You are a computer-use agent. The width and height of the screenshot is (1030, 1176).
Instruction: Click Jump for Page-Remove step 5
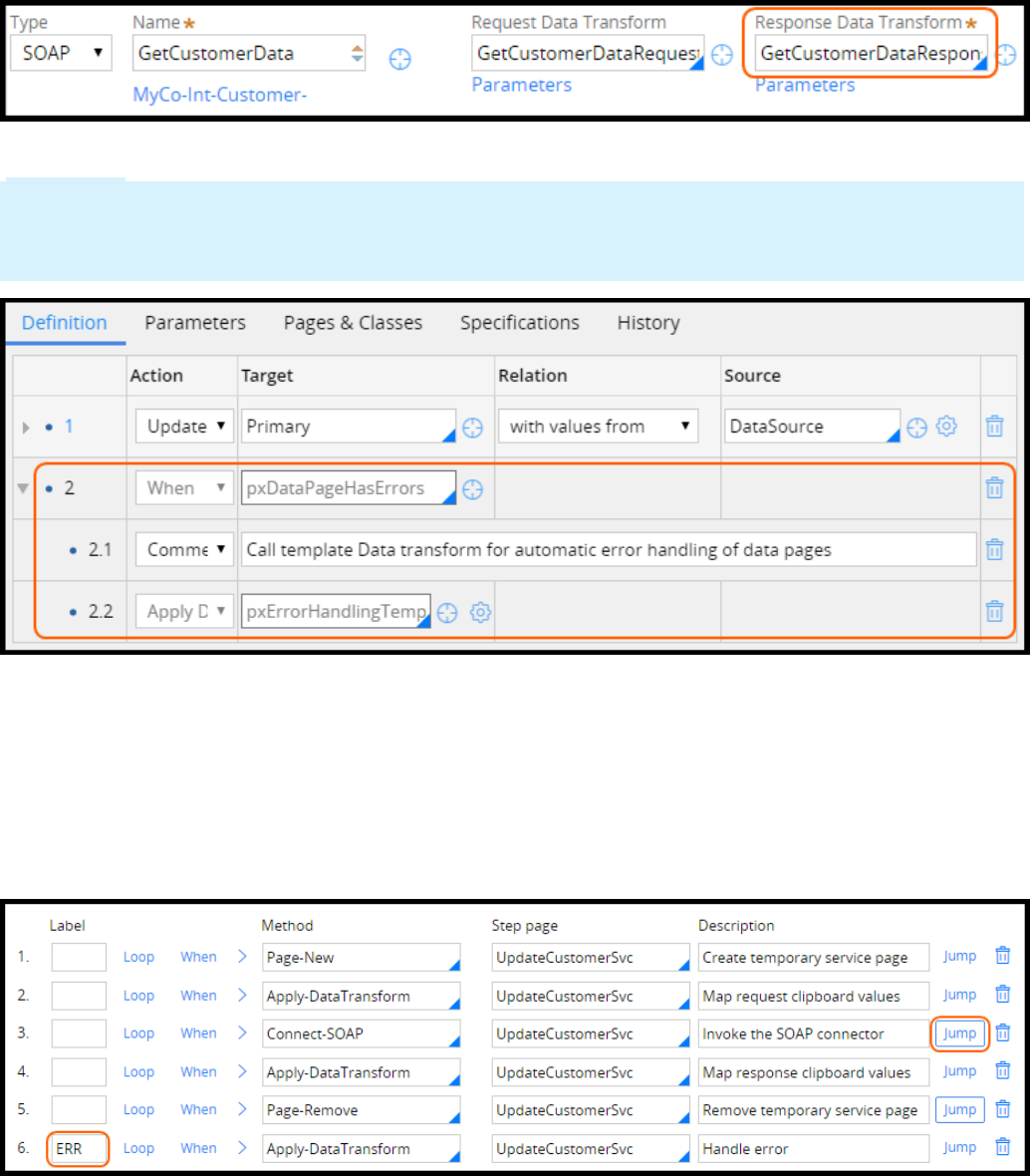click(x=959, y=1110)
